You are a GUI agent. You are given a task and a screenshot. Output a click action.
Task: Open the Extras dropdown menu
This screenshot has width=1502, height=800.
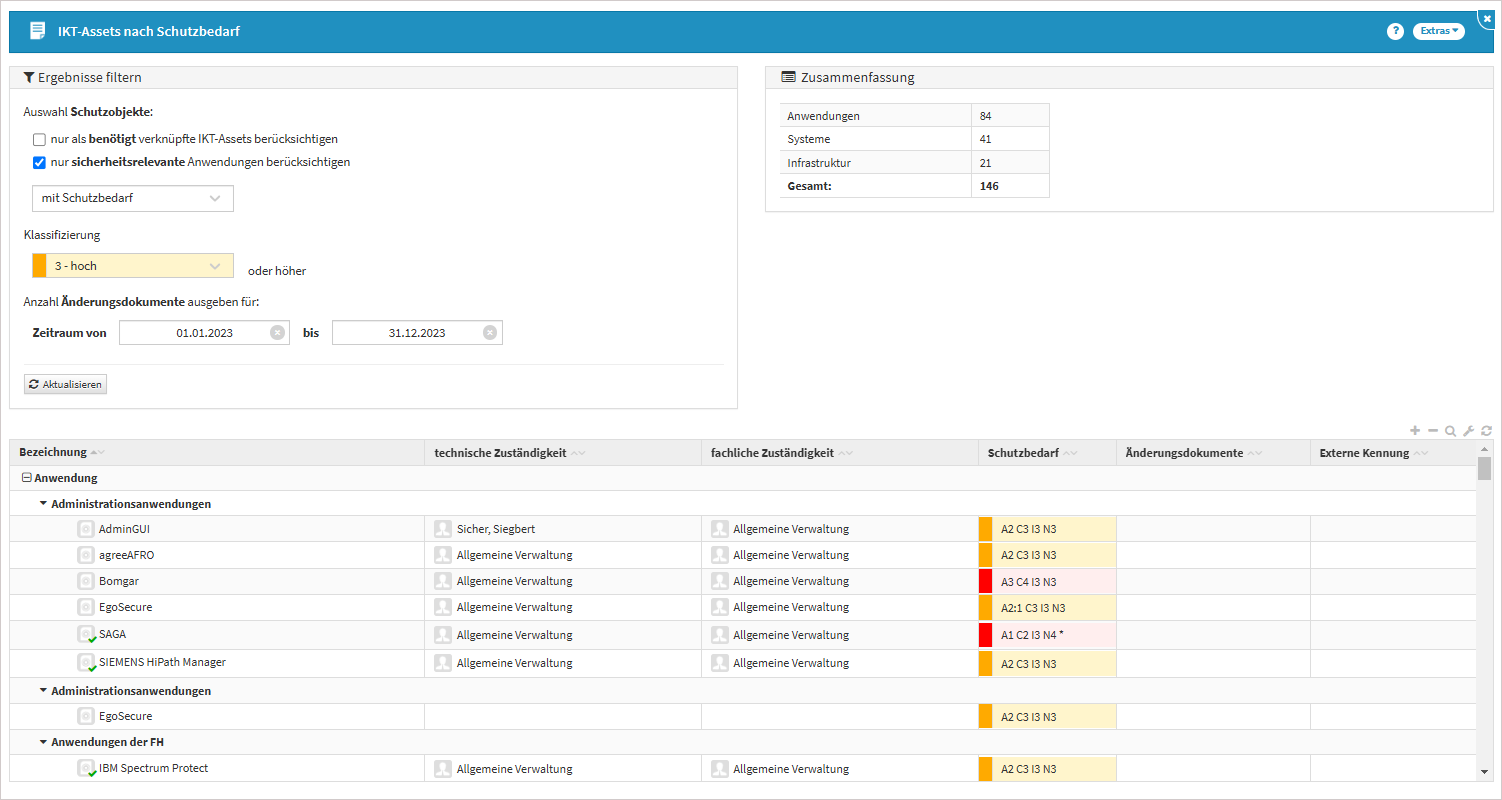coord(1438,31)
